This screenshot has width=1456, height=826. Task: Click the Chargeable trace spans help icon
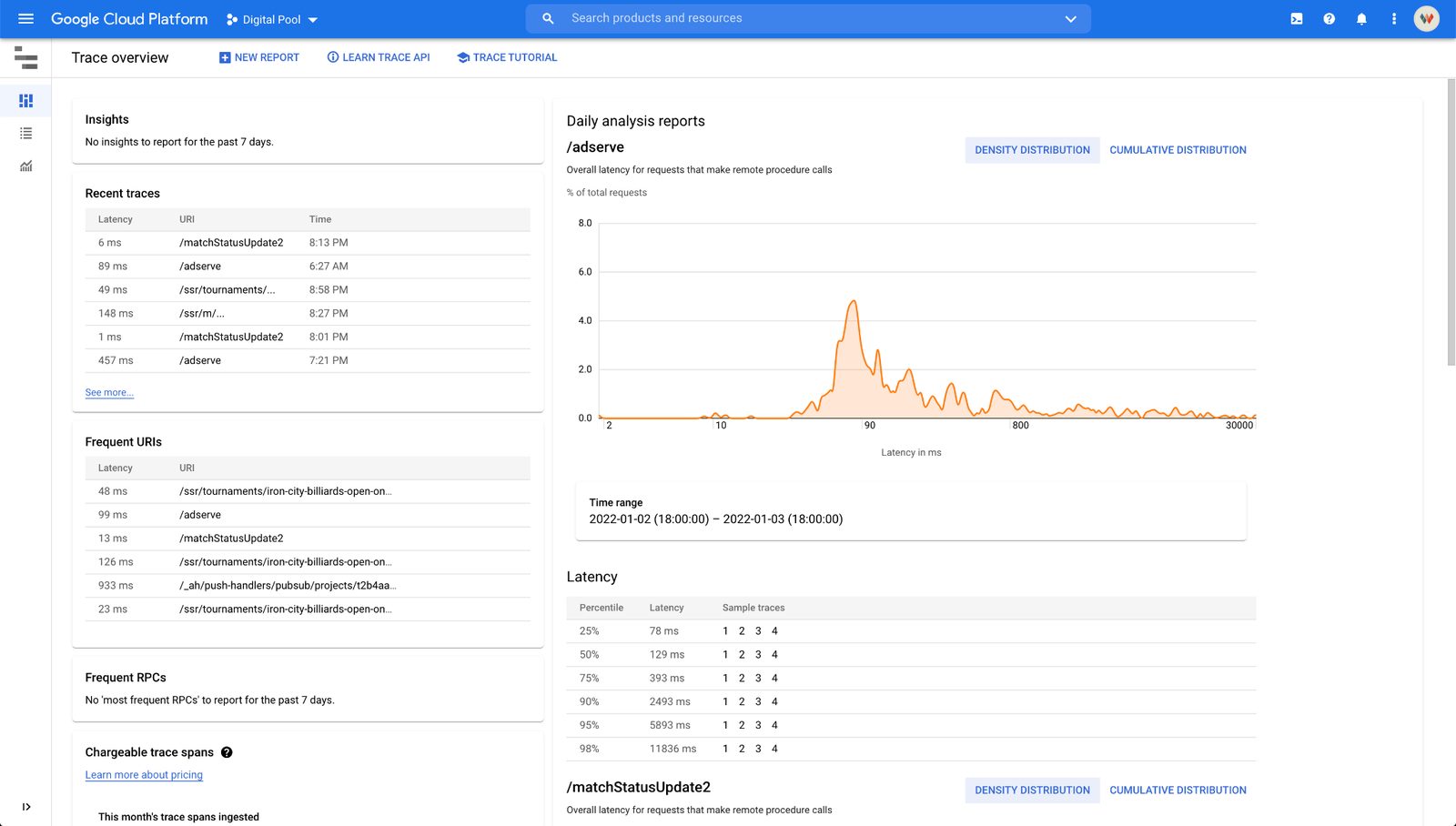click(227, 752)
